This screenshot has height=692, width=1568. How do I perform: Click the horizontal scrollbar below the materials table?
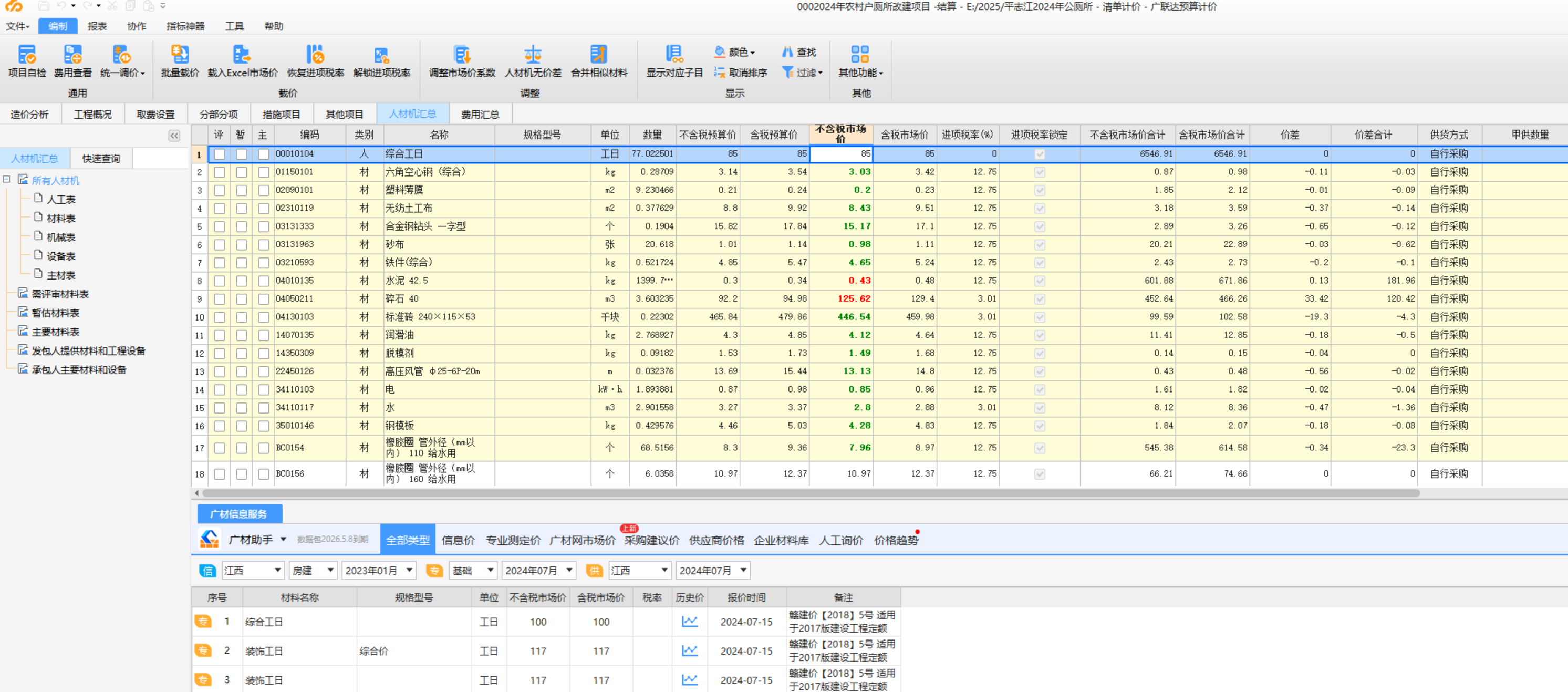pos(811,493)
